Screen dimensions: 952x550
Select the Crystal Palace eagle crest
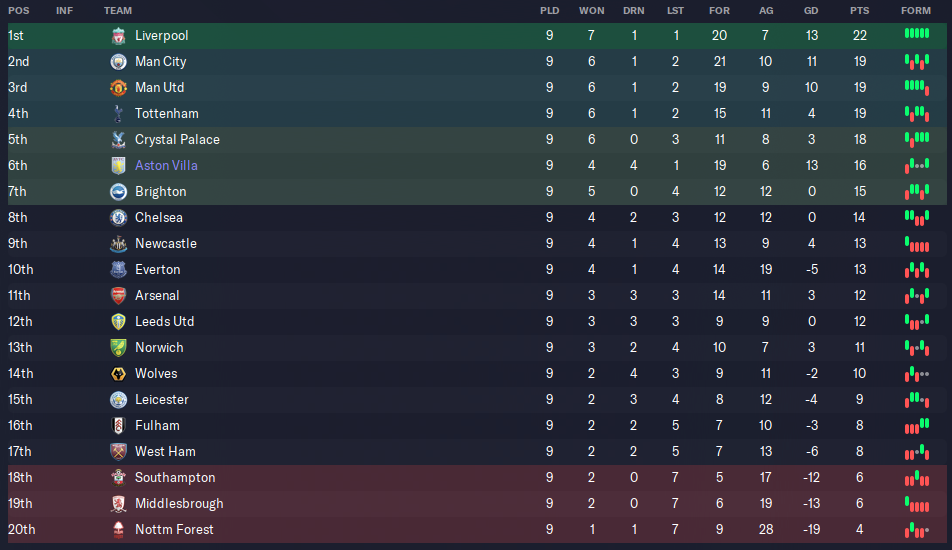click(118, 140)
